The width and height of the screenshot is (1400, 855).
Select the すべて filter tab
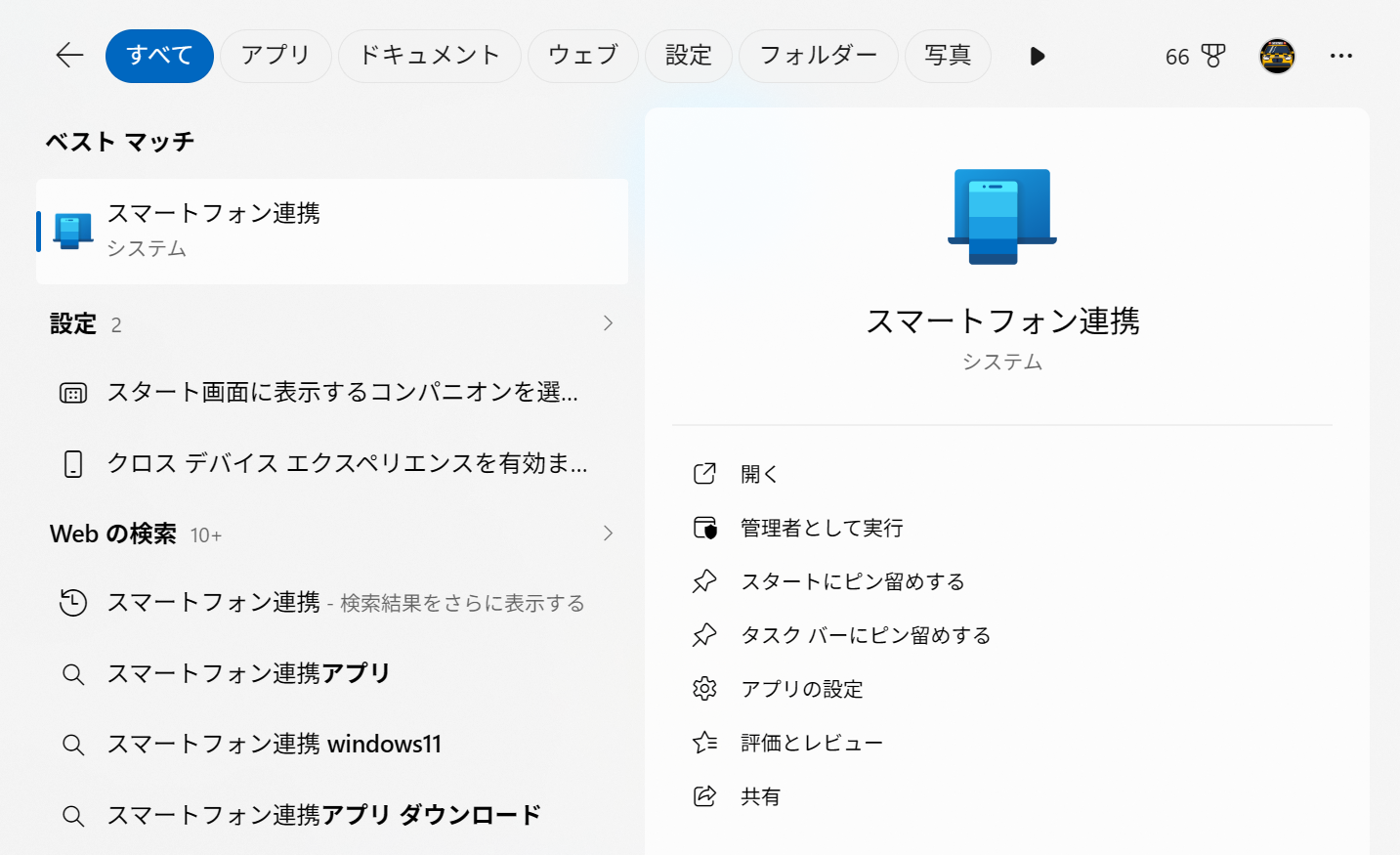click(159, 56)
